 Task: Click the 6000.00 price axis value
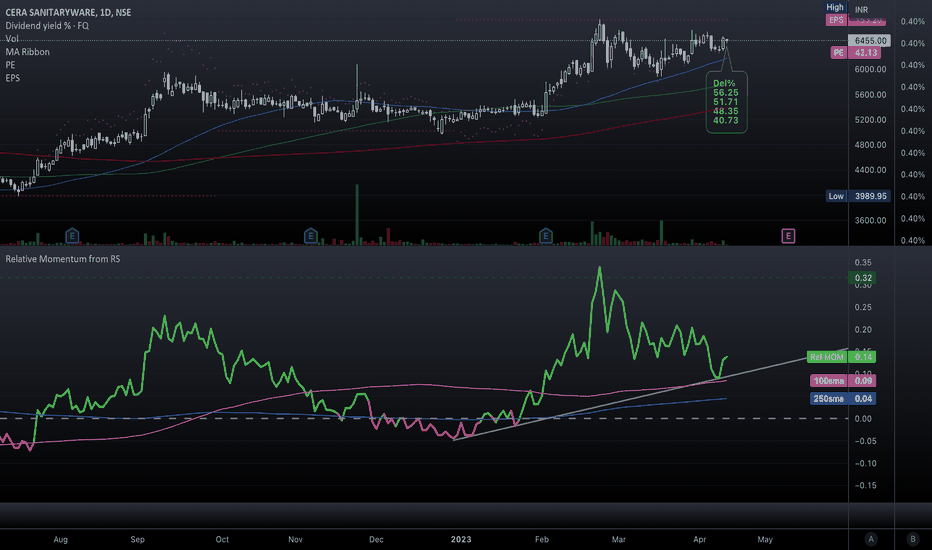[870, 69]
